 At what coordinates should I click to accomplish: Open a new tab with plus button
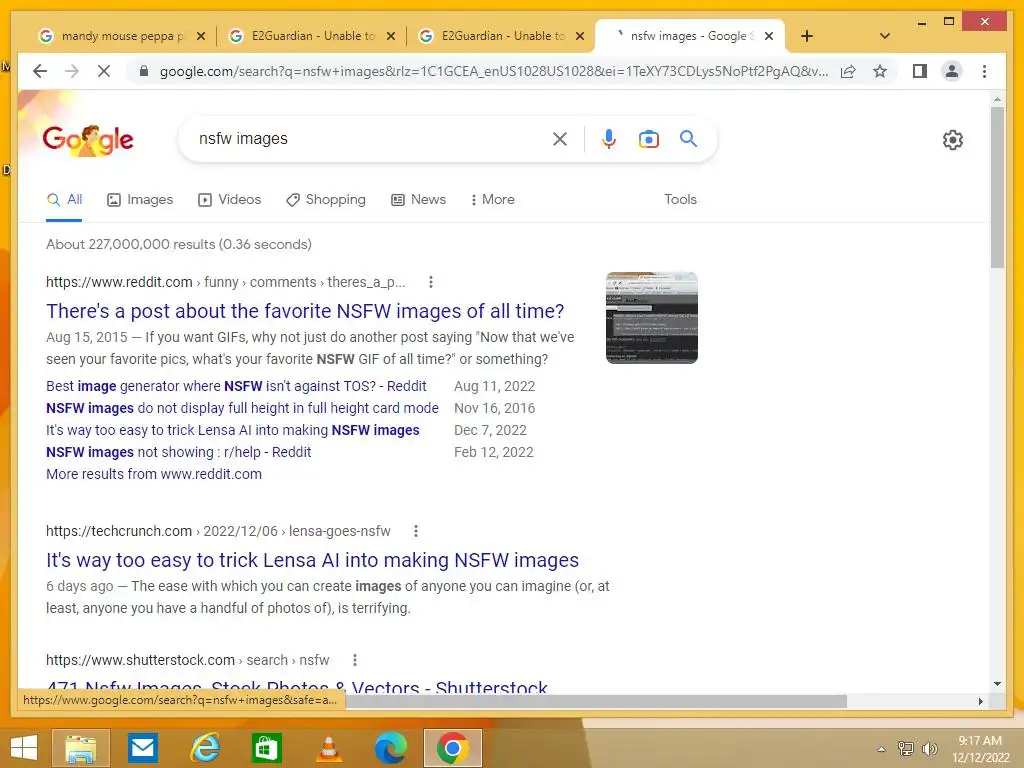[x=807, y=36]
